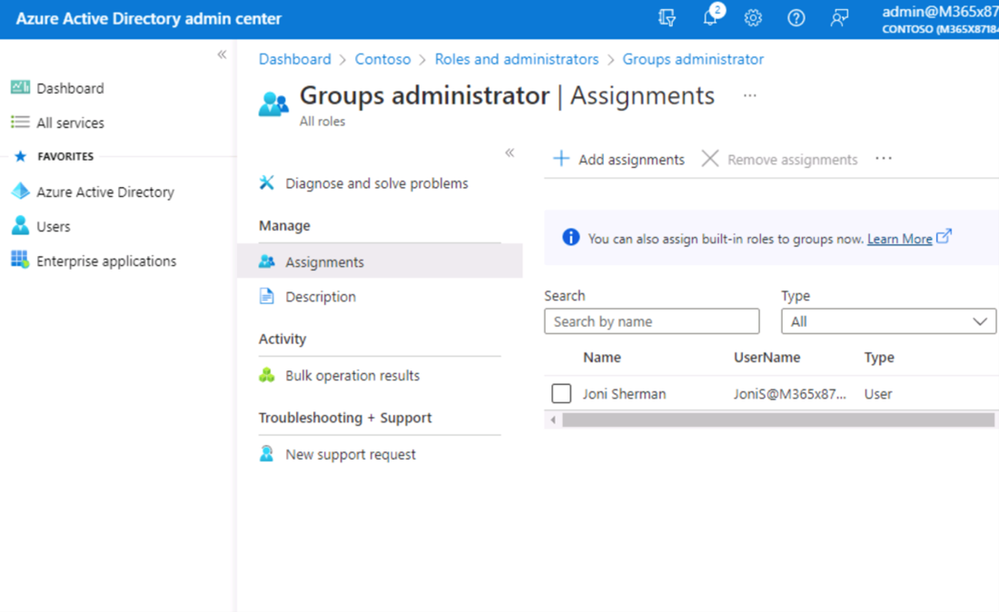Click the All services list icon

tap(20, 122)
